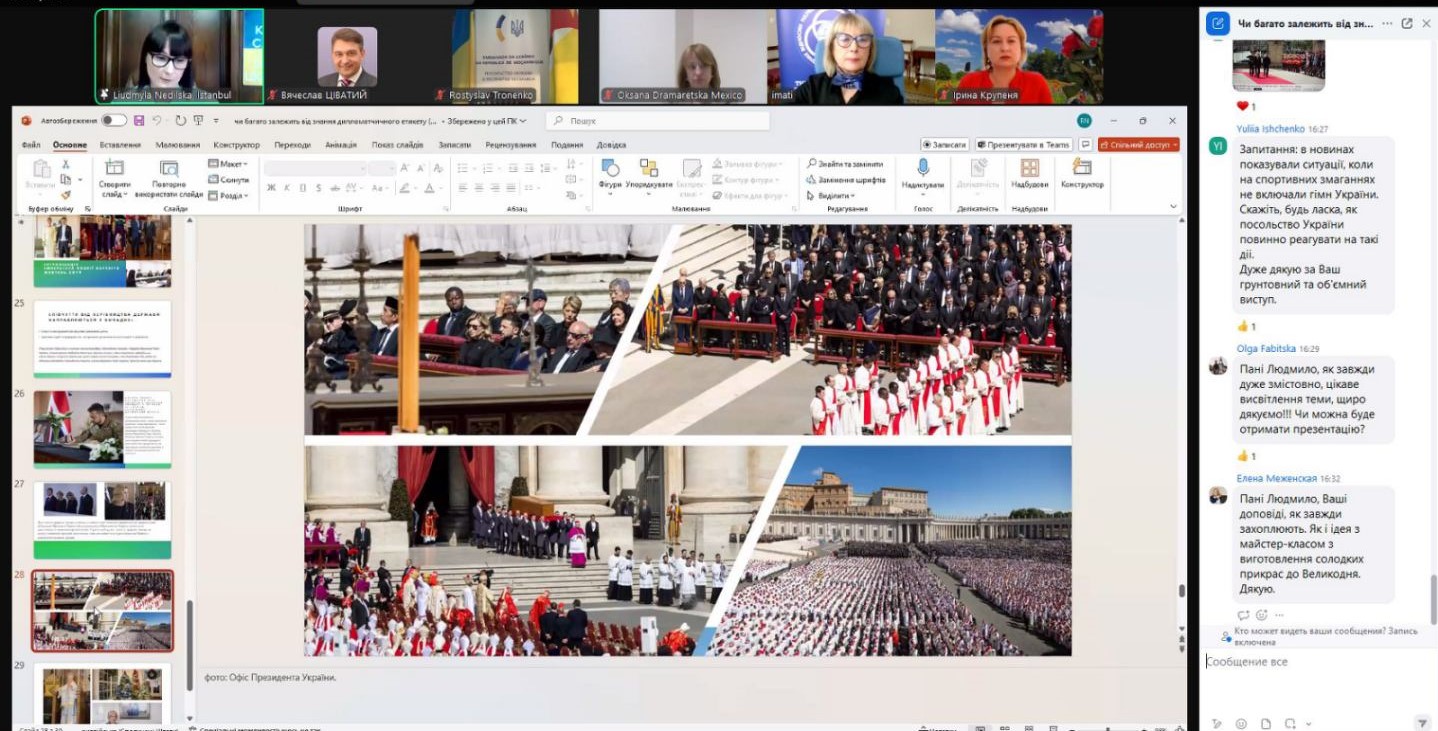Click Ludmyla Nedilska Istanbul's video tile
This screenshot has height=731, width=1438.
(179, 57)
